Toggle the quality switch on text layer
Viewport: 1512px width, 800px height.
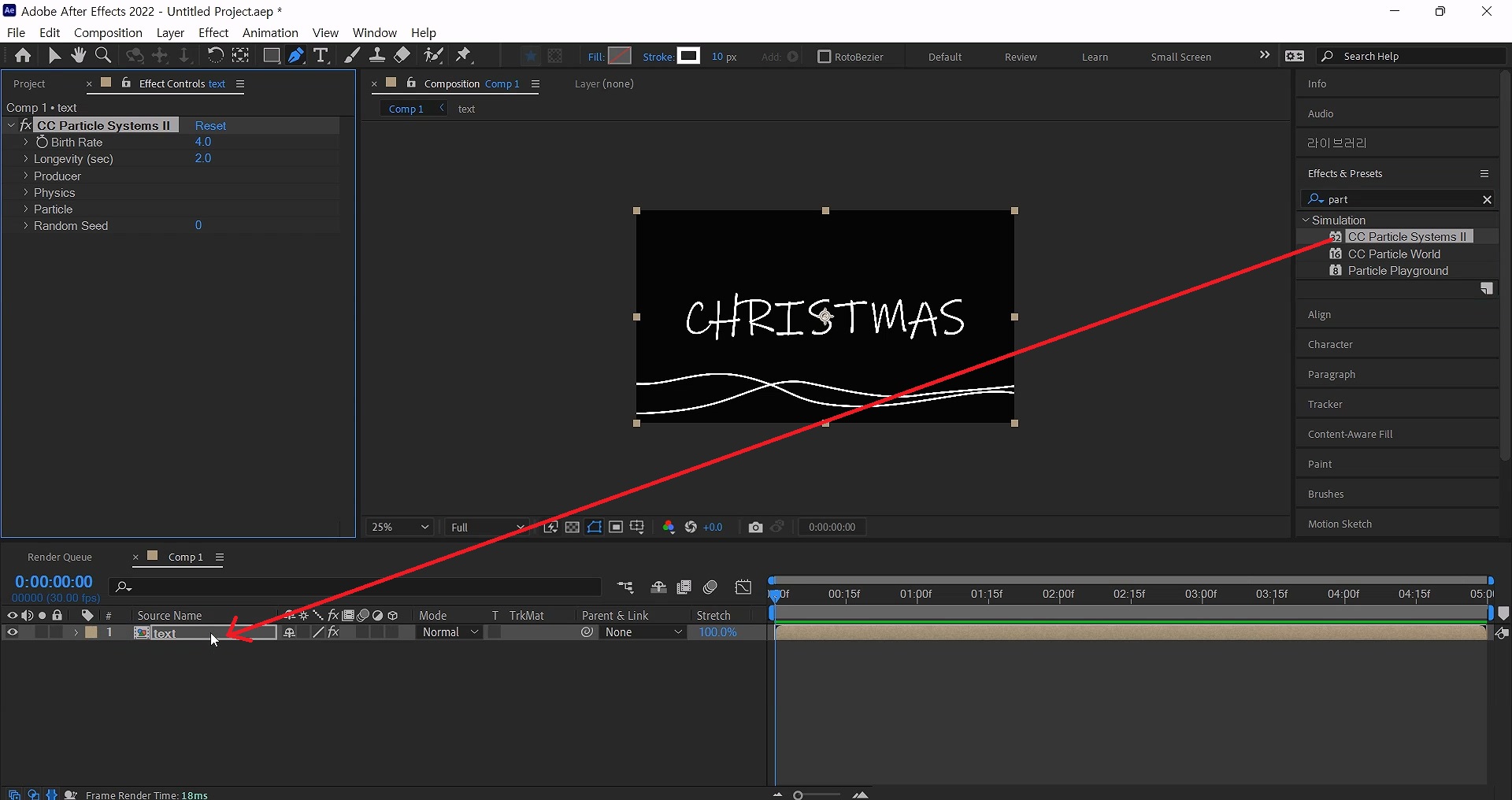(x=318, y=632)
